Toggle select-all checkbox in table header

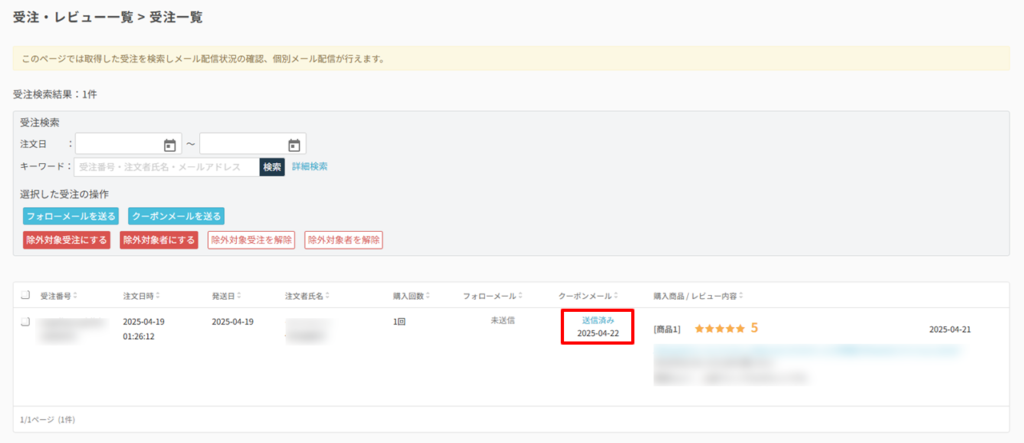point(25,295)
